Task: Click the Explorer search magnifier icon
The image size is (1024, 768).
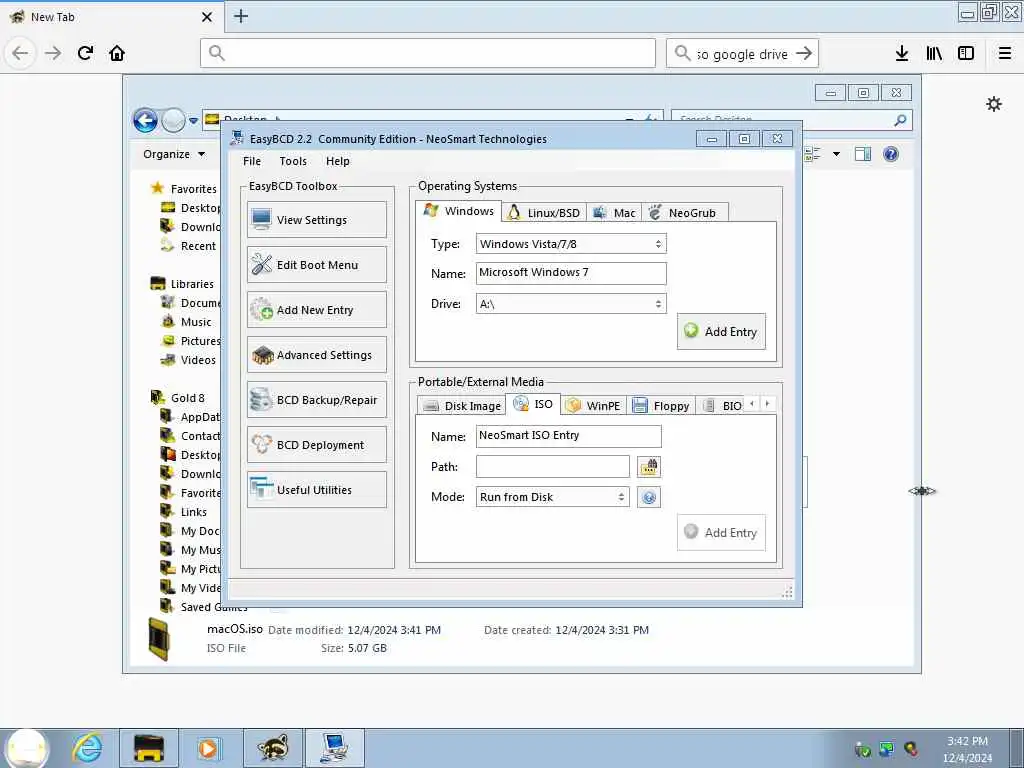Action: [x=901, y=120]
